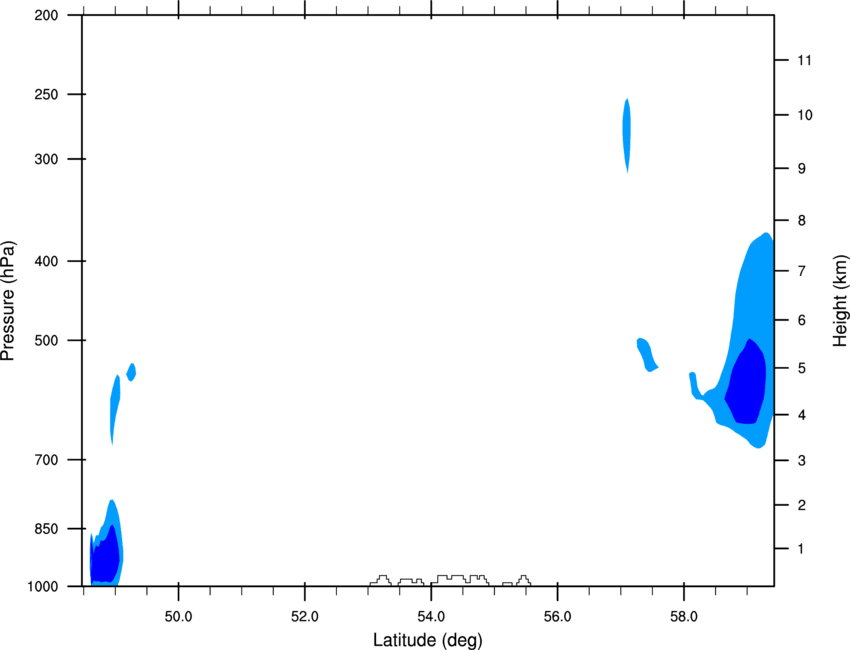Click the thin light blue contour near 250 hPa
The width and height of the screenshot is (850, 650).
tap(627, 136)
